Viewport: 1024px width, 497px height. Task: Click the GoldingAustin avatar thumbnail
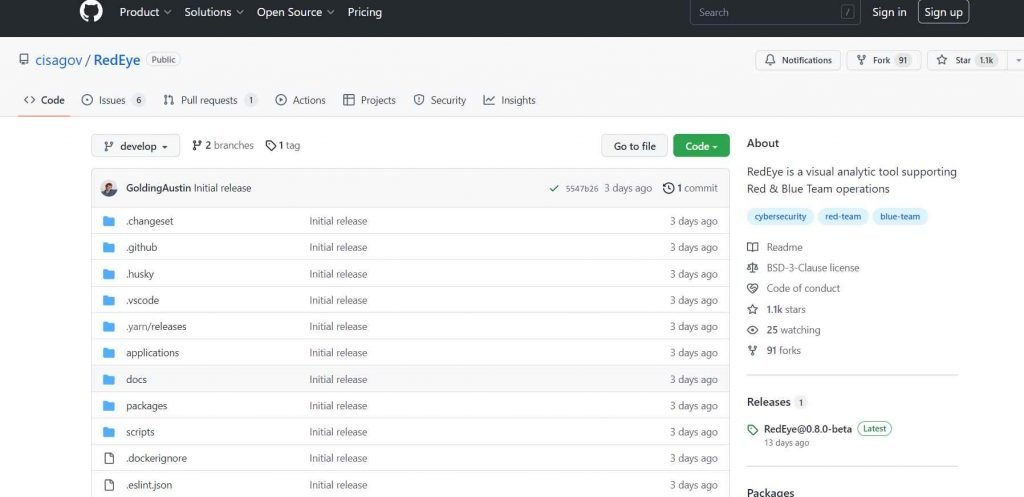pos(109,188)
